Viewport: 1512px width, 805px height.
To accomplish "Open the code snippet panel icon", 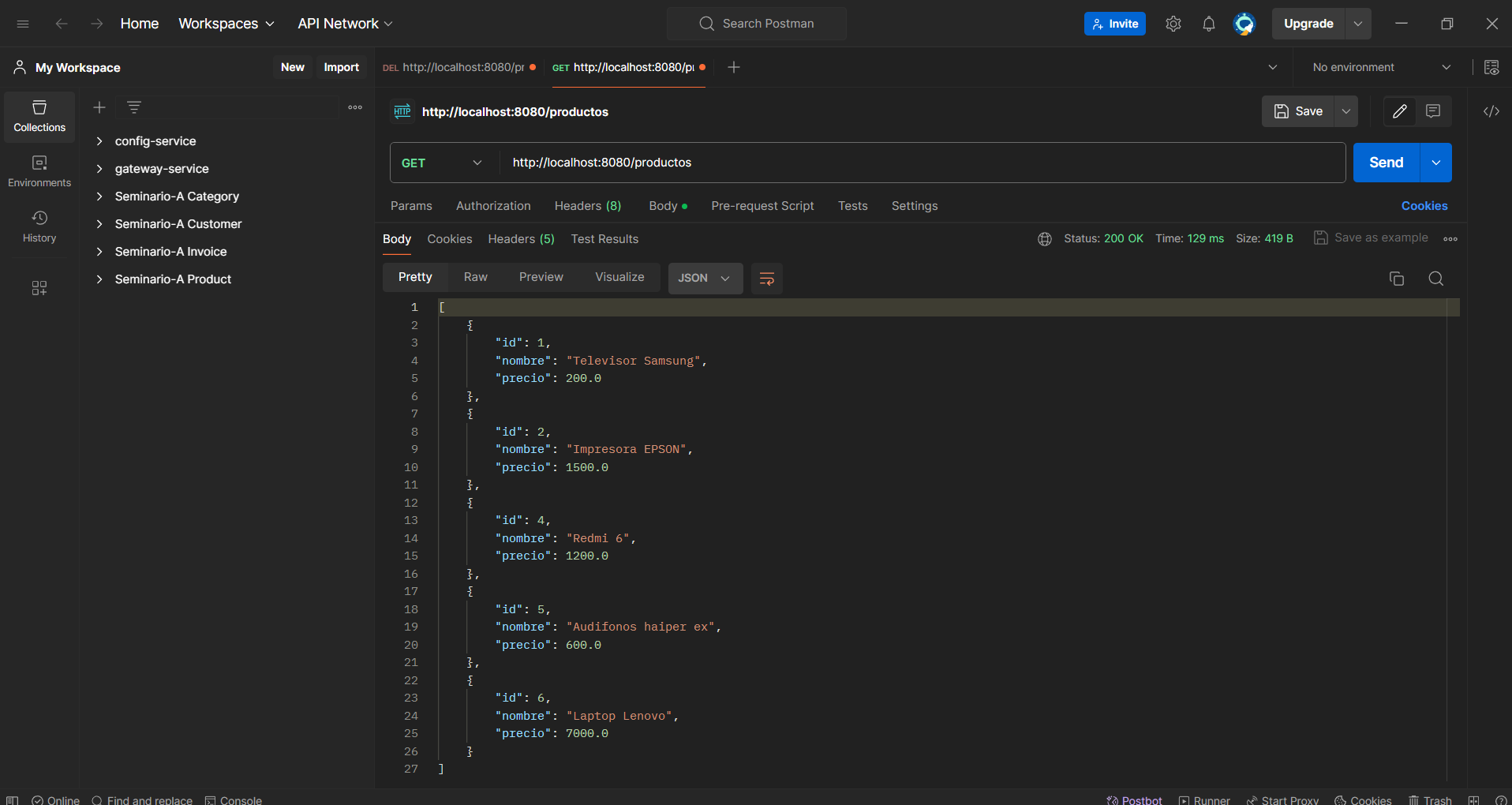I will click(x=1491, y=111).
